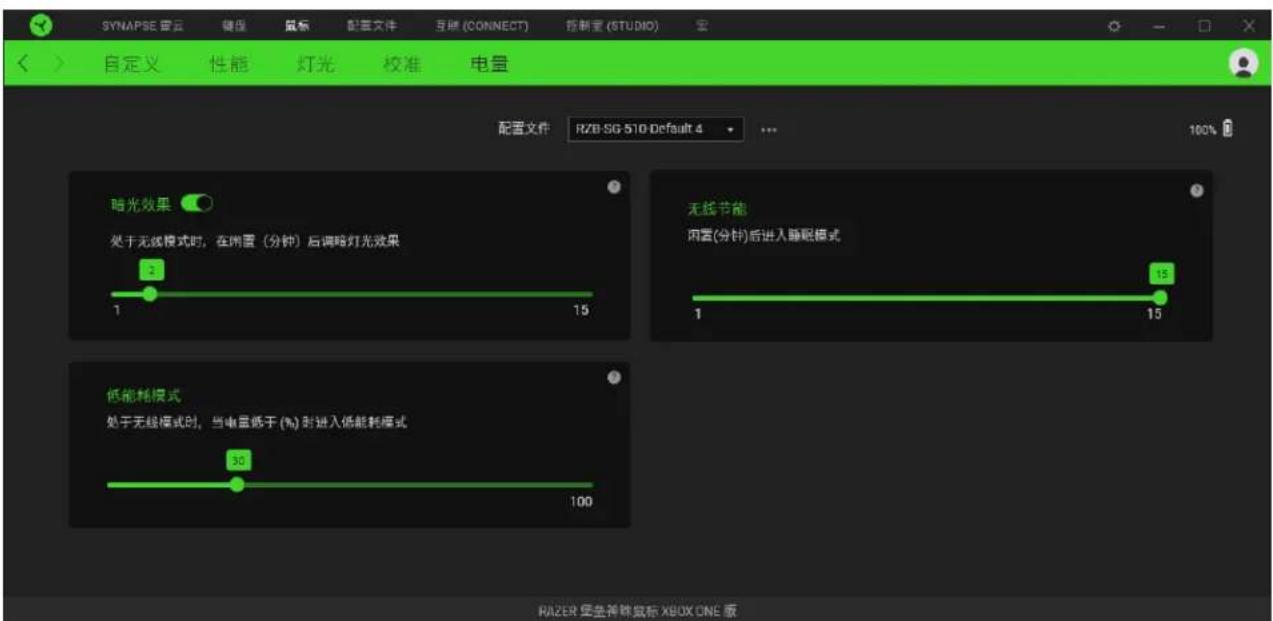The height and width of the screenshot is (621, 1273).
Task: Select the 鼠标 top tab
Action: click(x=296, y=26)
